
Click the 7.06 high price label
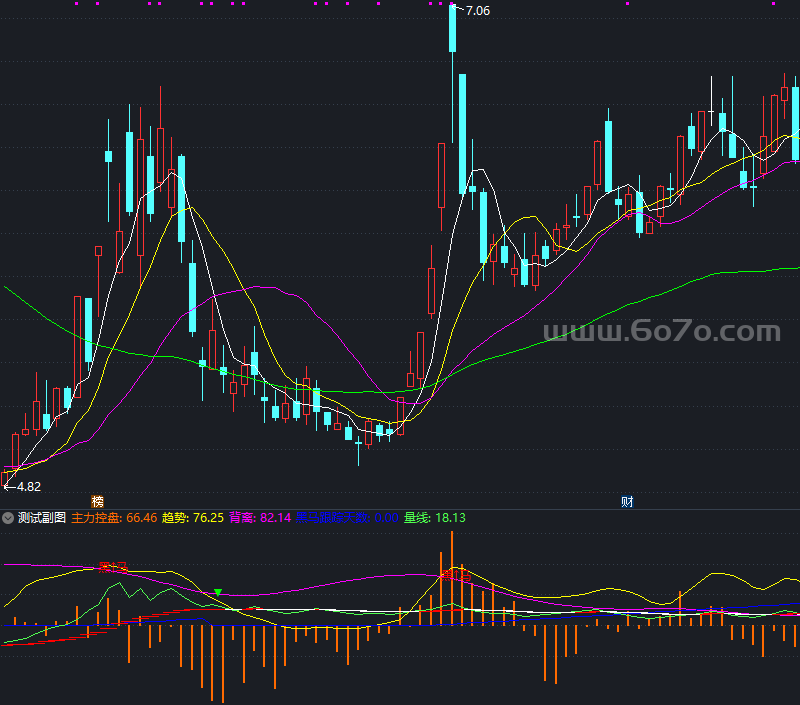(478, 11)
